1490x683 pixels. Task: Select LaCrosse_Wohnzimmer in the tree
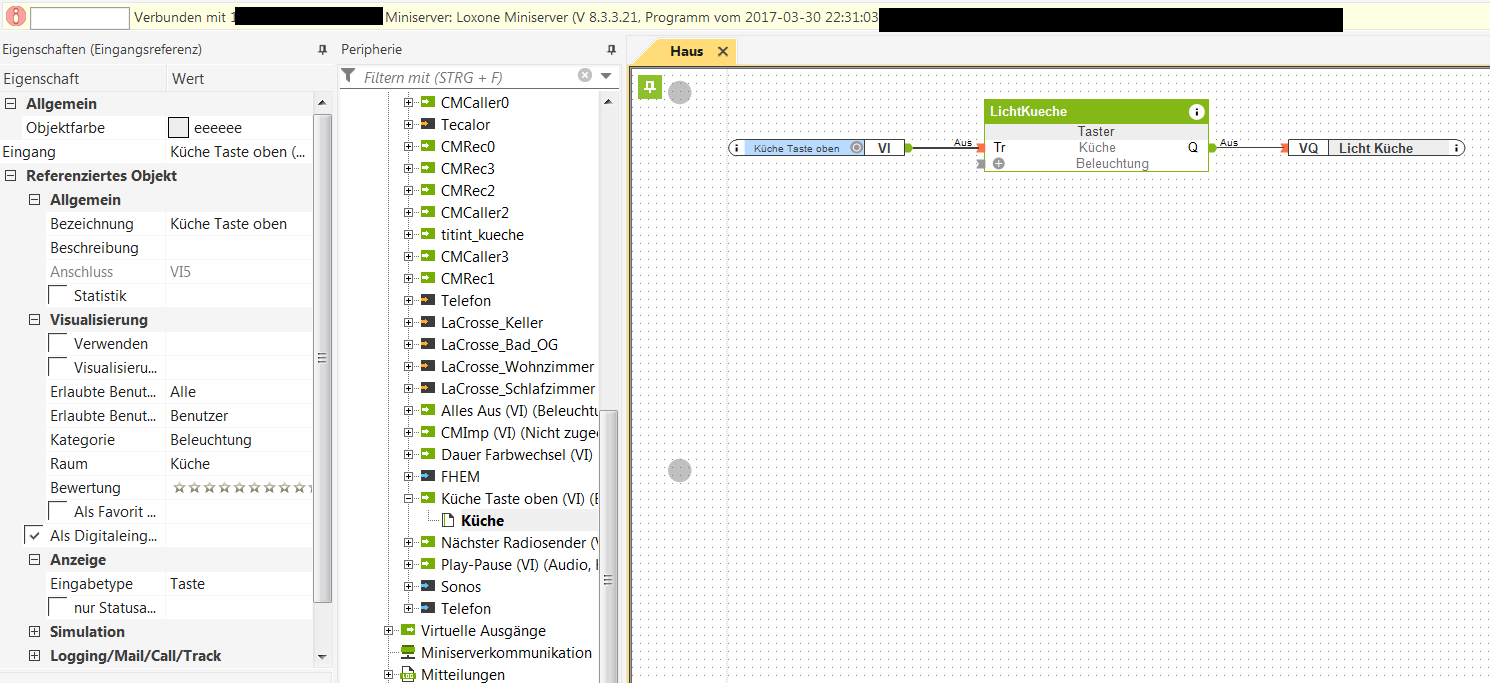point(518,367)
